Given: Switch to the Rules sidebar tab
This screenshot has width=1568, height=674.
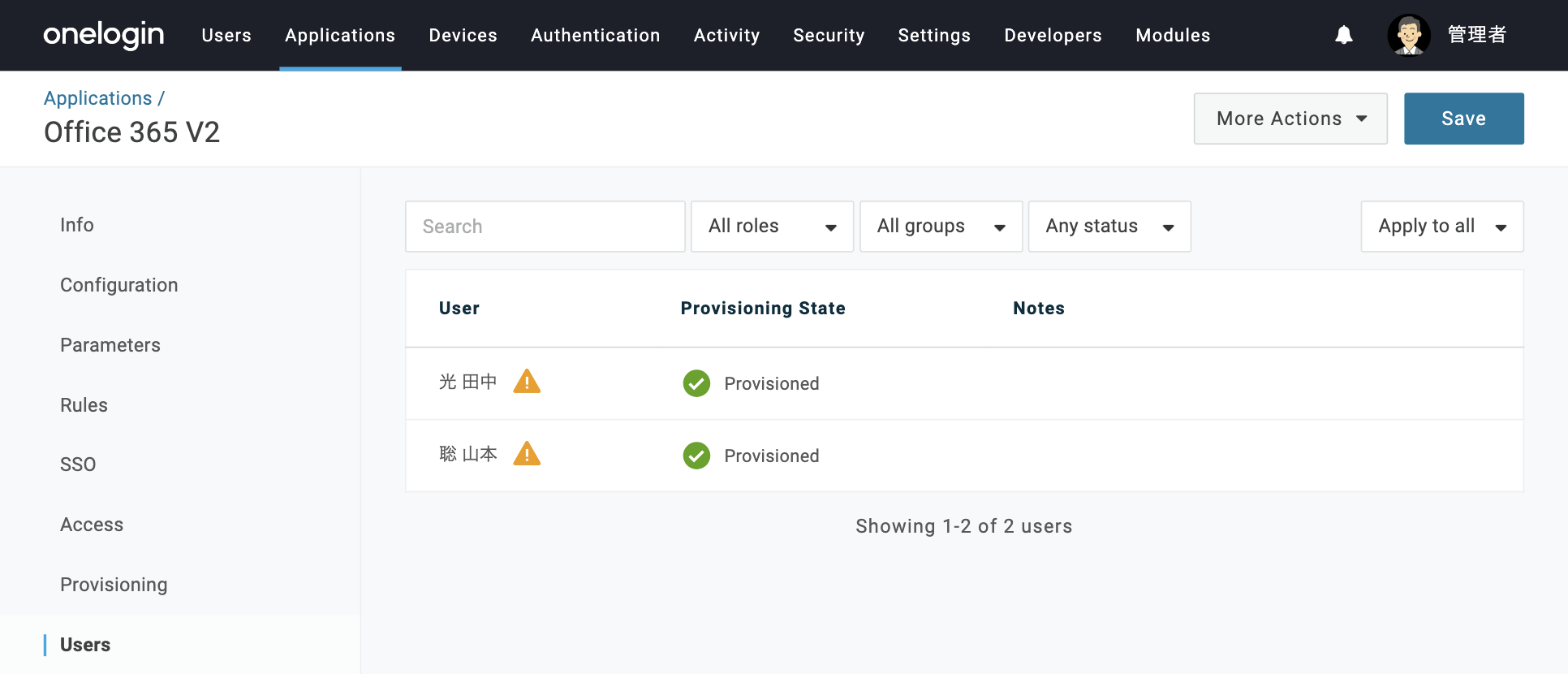Looking at the screenshot, I should tap(84, 405).
